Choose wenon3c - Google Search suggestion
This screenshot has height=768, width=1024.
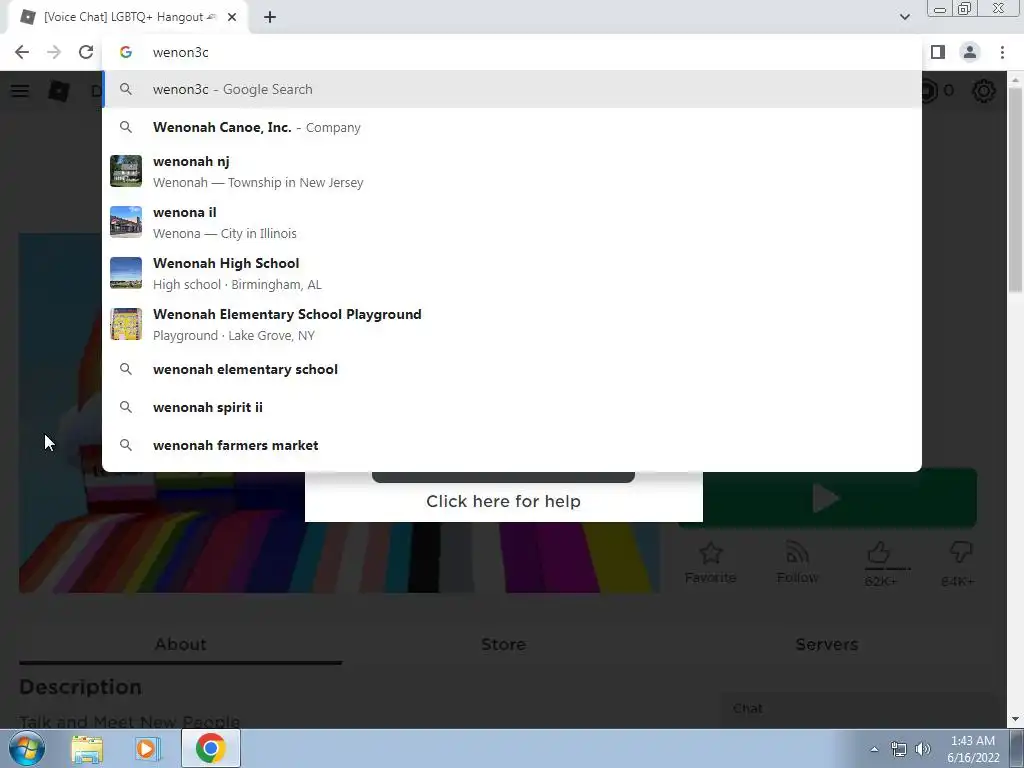(512, 89)
